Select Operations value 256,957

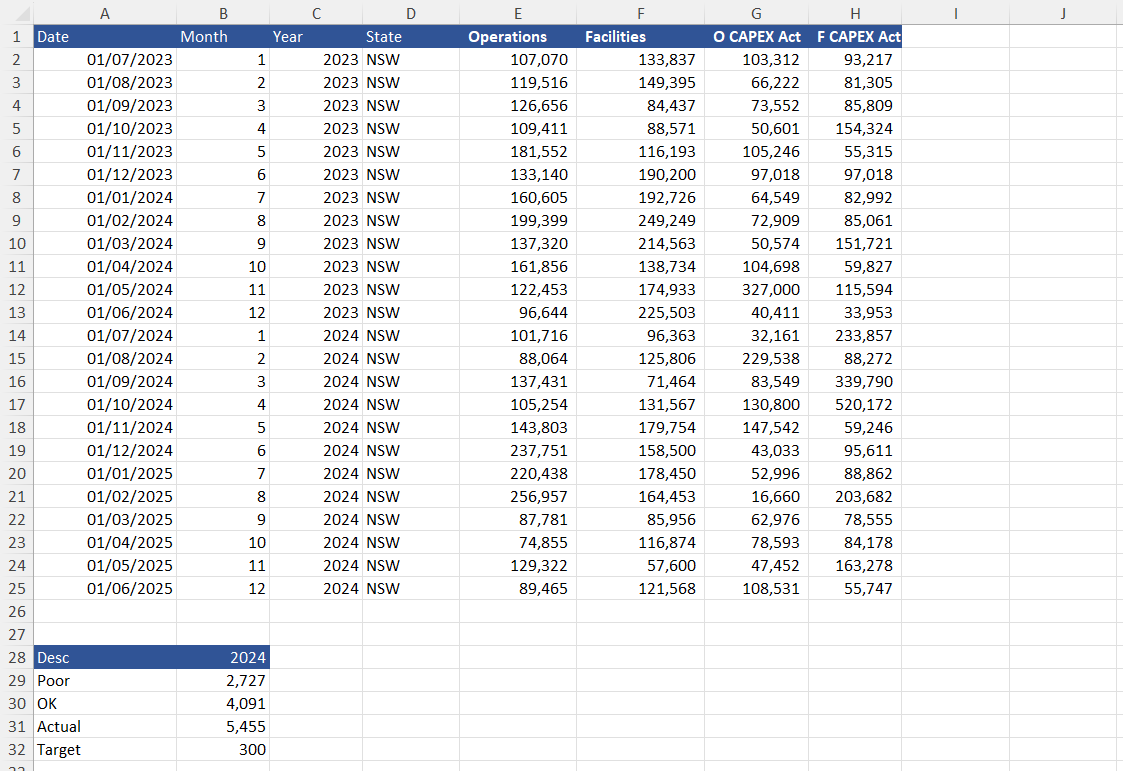coord(518,497)
